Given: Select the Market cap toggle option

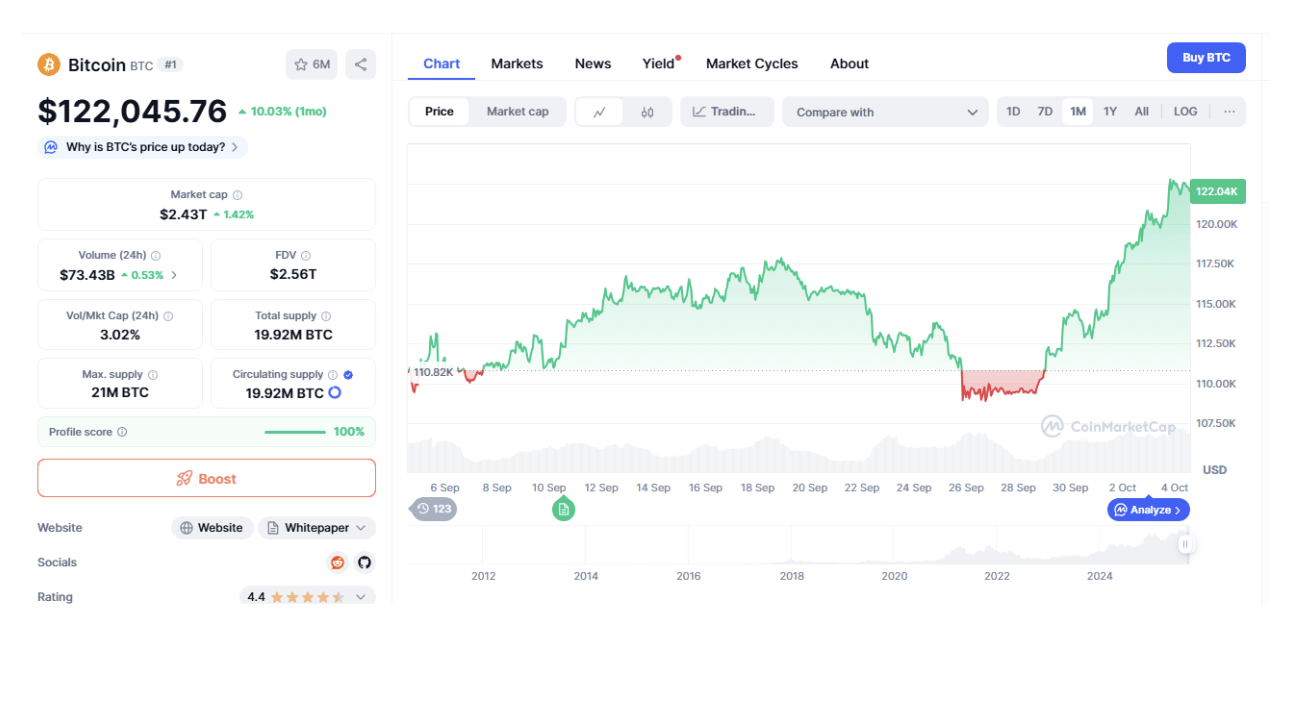Looking at the screenshot, I should (517, 112).
